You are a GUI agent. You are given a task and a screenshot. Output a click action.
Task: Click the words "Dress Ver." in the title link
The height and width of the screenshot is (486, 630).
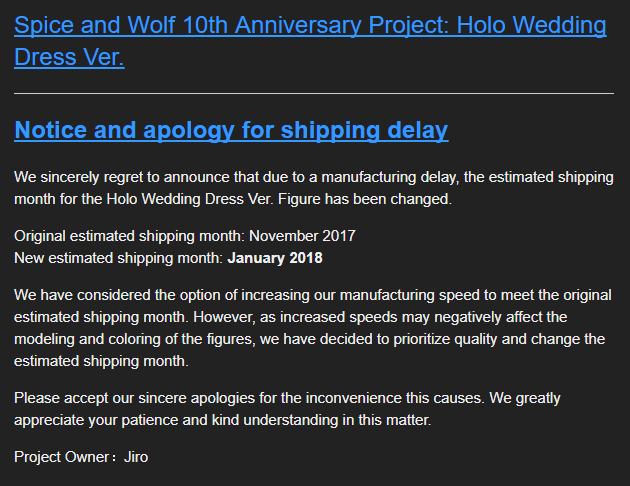69,57
